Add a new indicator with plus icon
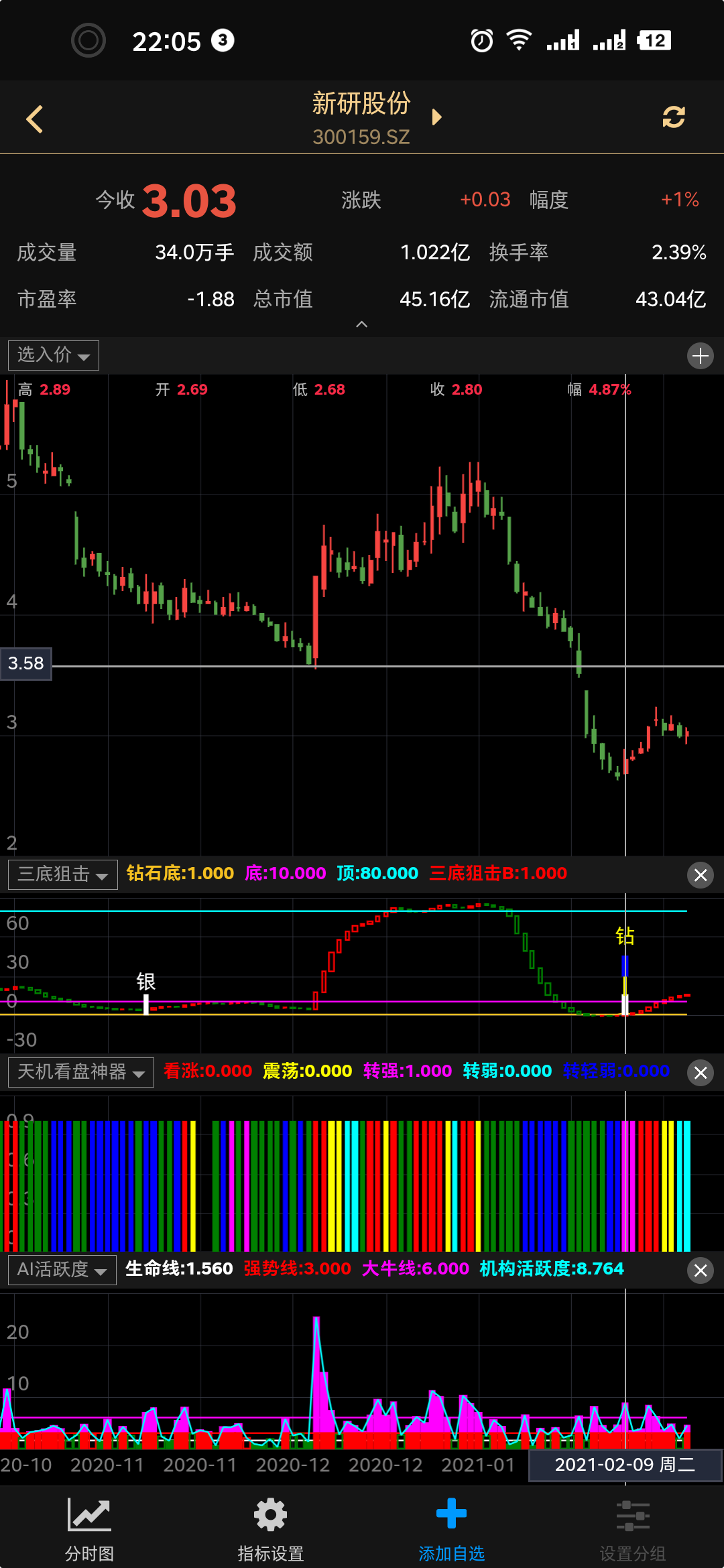 [700, 356]
